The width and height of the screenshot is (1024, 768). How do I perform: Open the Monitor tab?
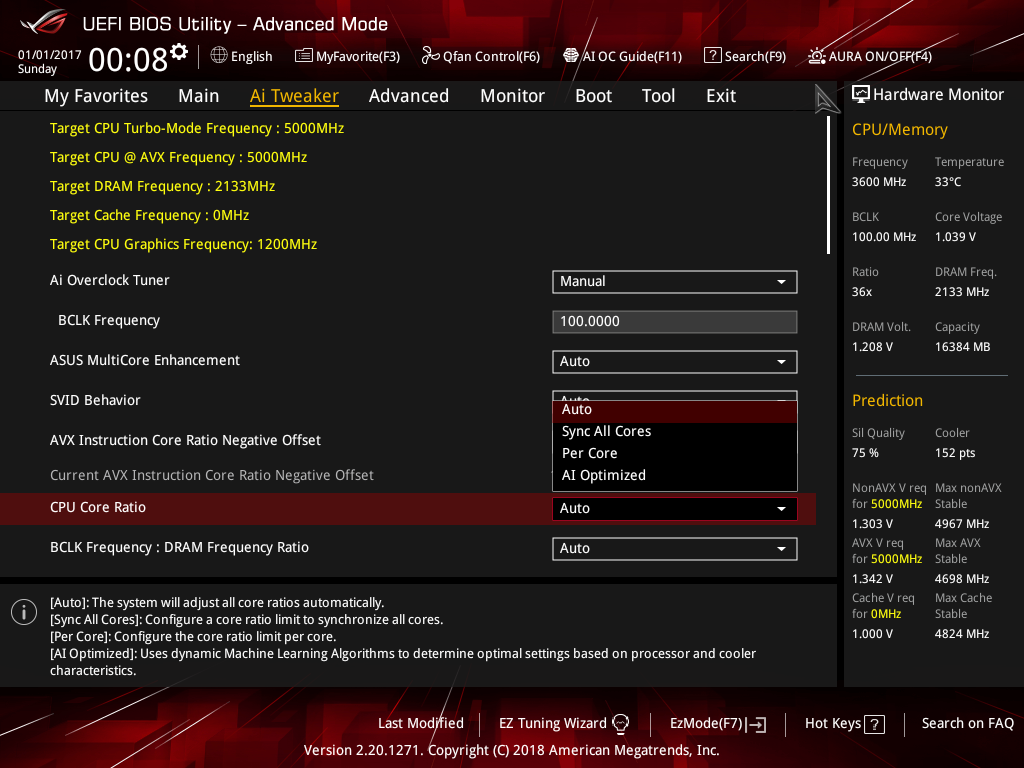click(513, 96)
